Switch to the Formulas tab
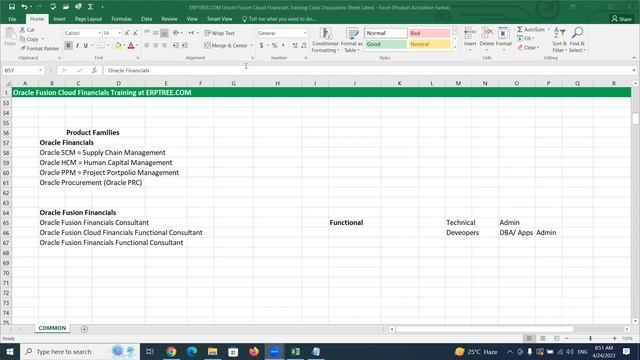Viewport: 640px width, 360px height. (121, 19)
